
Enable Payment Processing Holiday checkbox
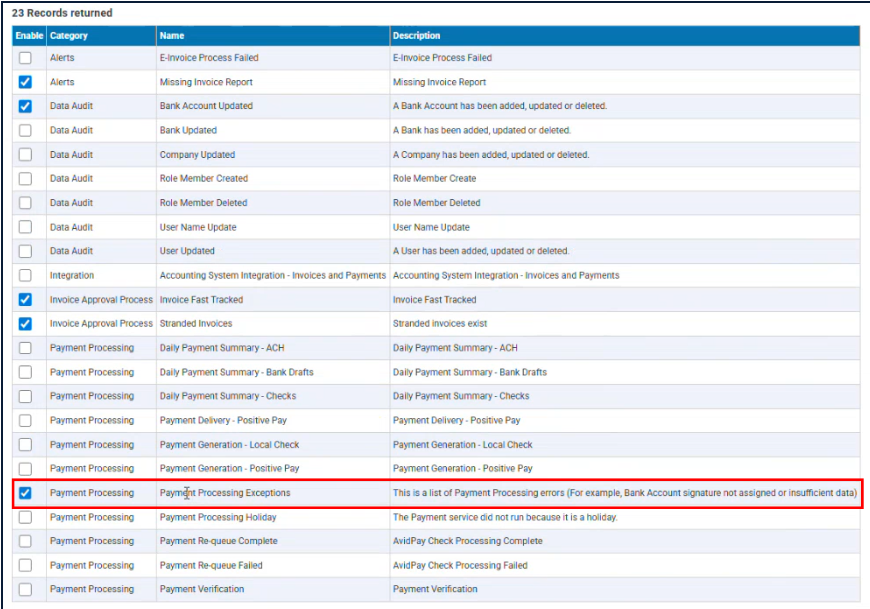25,517
